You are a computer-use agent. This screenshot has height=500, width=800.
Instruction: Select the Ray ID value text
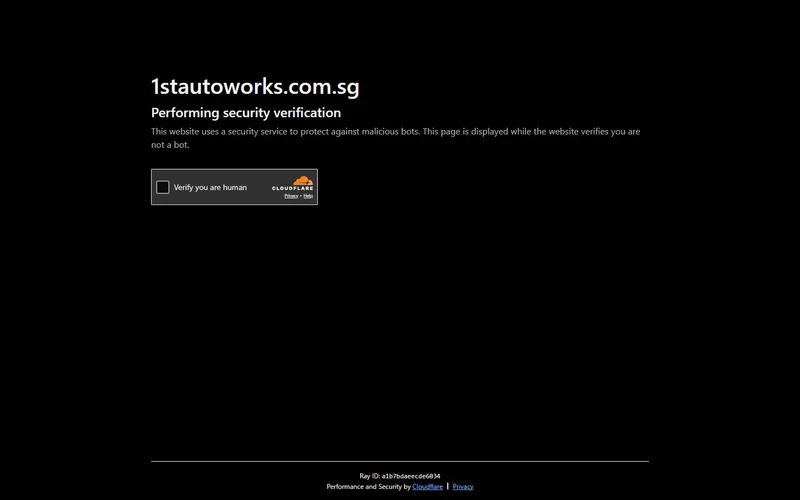411,476
